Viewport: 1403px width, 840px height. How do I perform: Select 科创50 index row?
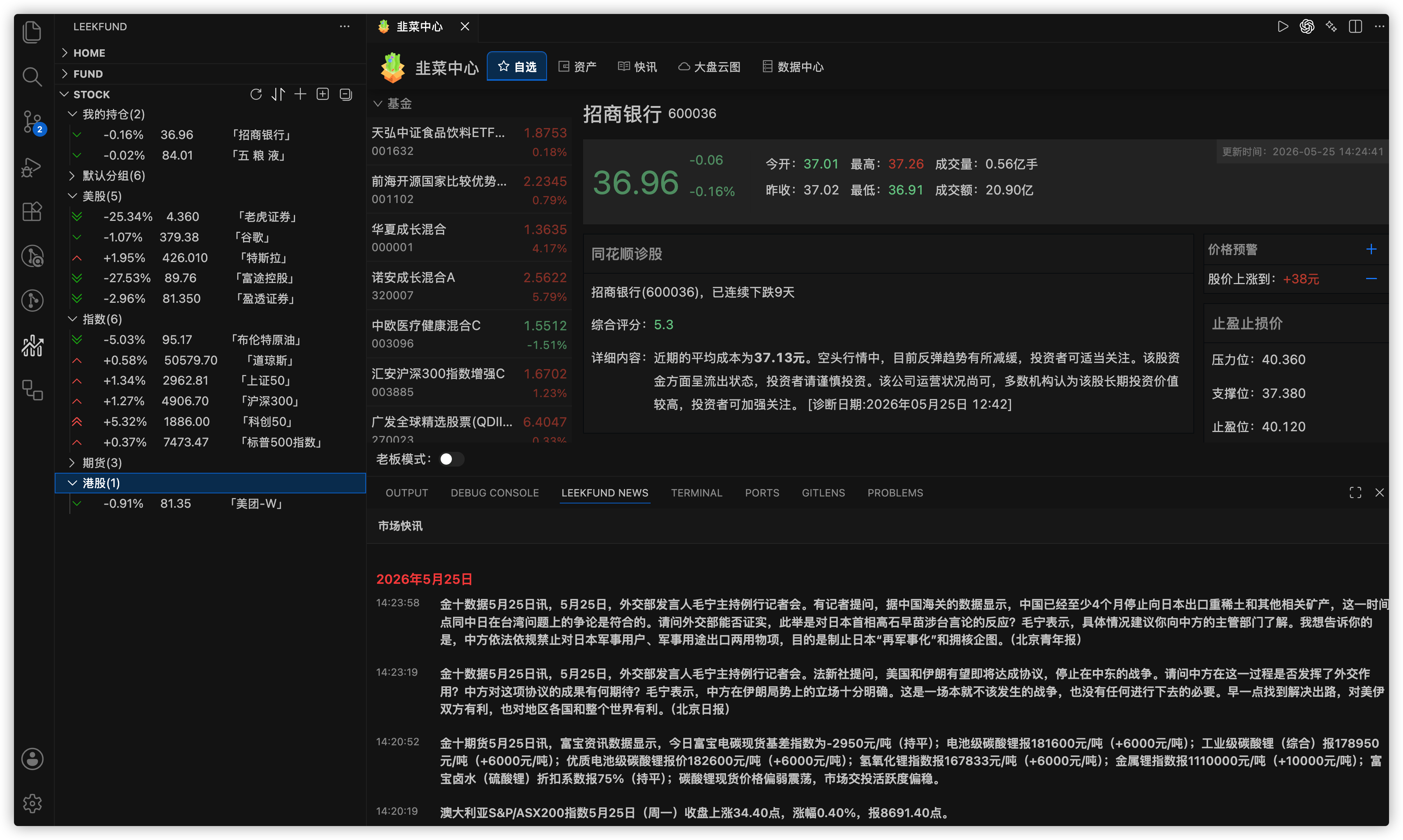pos(209,422)
